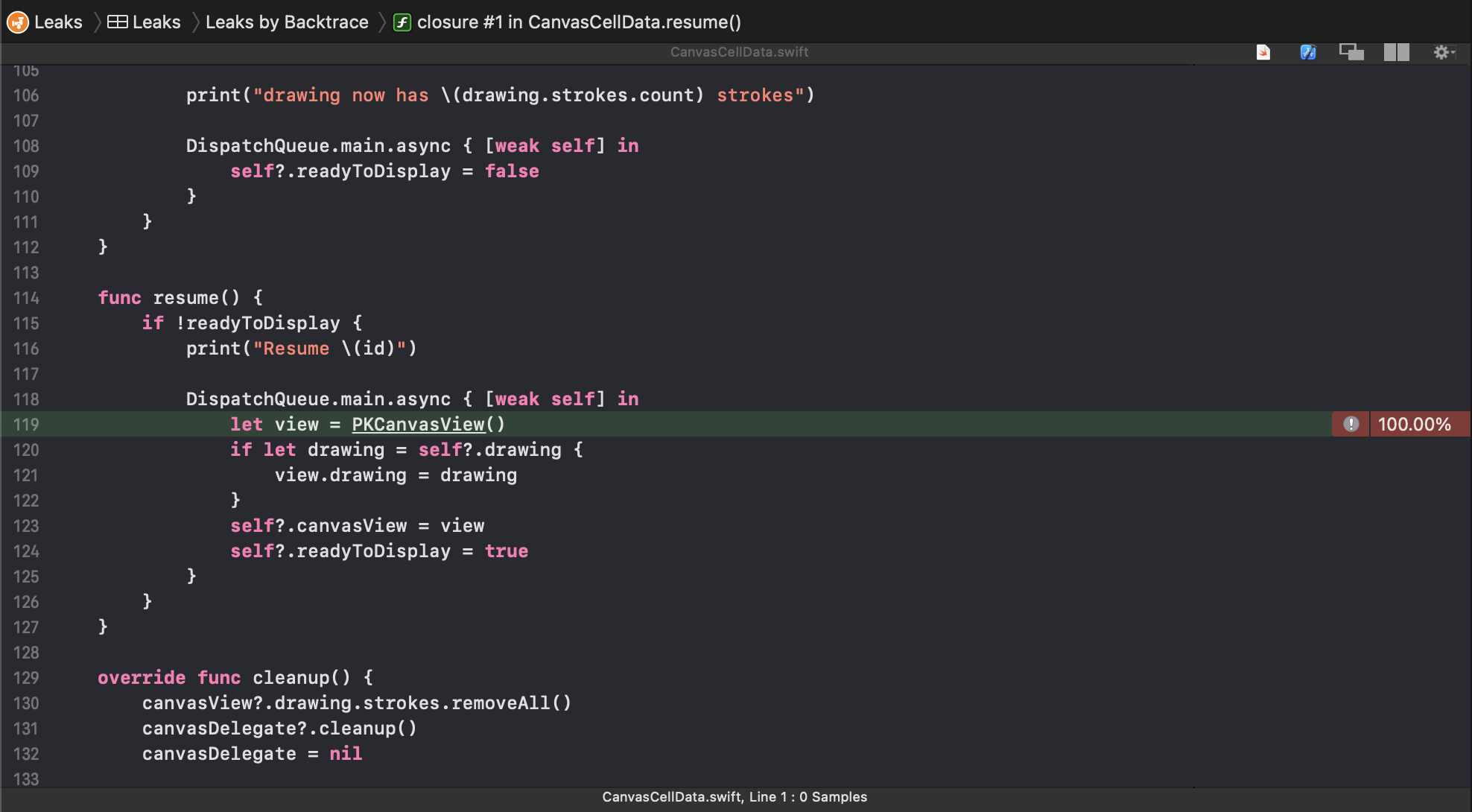1472x812 pixels.
Task: Click the first Leaks breadcrumb label
Action: [x=58, y=22]
